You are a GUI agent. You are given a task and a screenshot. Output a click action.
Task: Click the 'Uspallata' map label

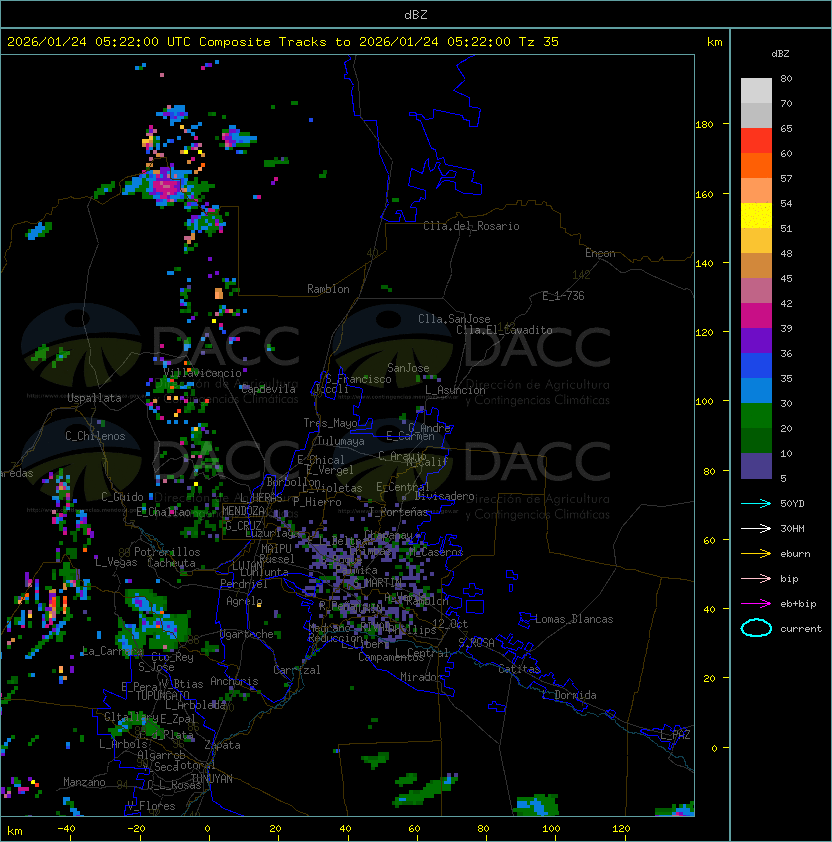click(x=94, y=398)
